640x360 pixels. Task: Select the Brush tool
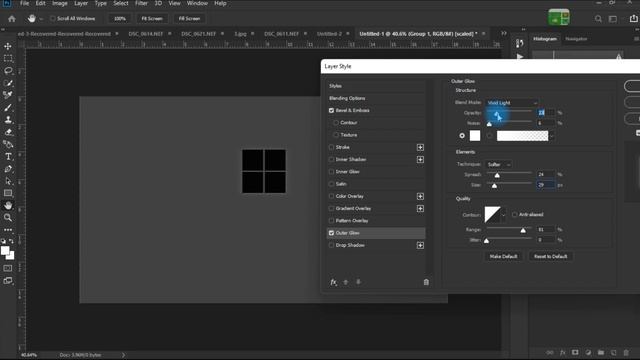click(x=8, y=108)
